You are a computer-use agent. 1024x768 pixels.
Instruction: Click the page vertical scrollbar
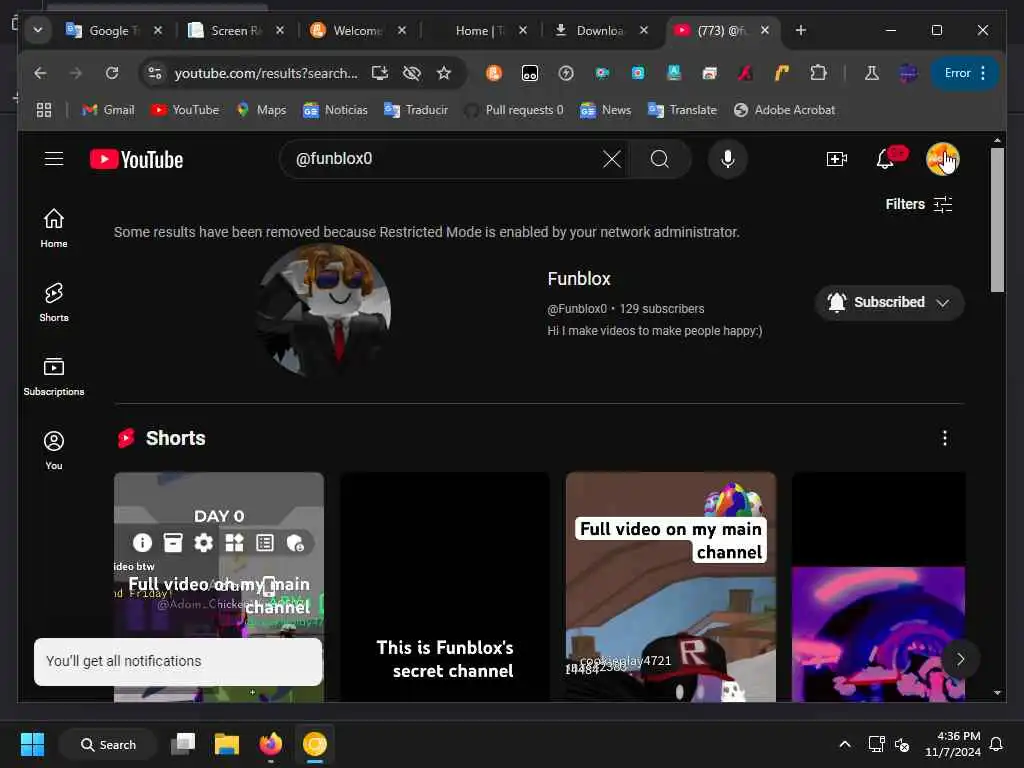pos(997,219)
